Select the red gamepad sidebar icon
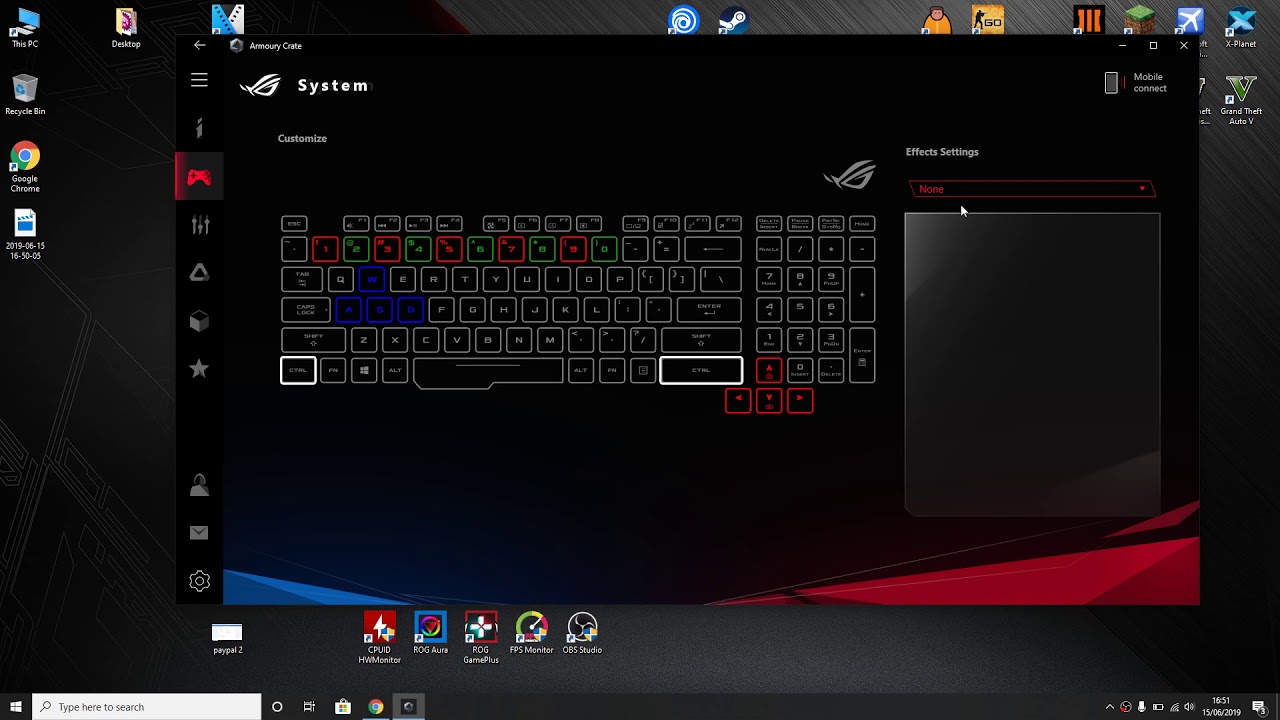The width and height of the screenshot is (1280, 720). 199,178
